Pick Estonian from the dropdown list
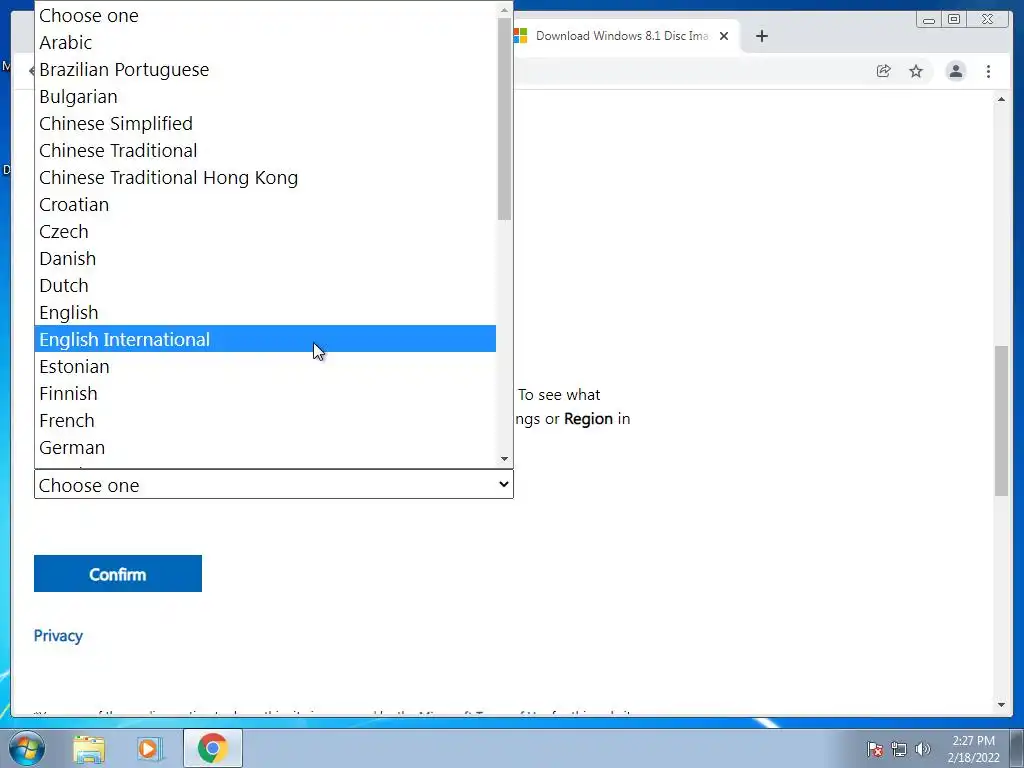 tap(265, 366)
